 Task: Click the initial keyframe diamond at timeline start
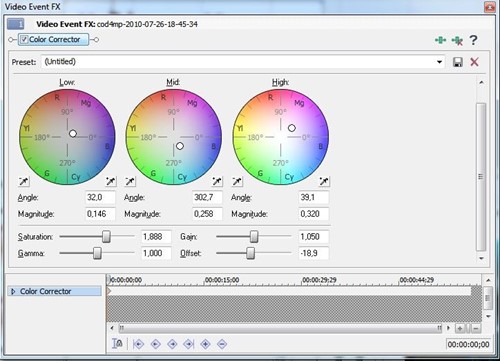point(109,291)
